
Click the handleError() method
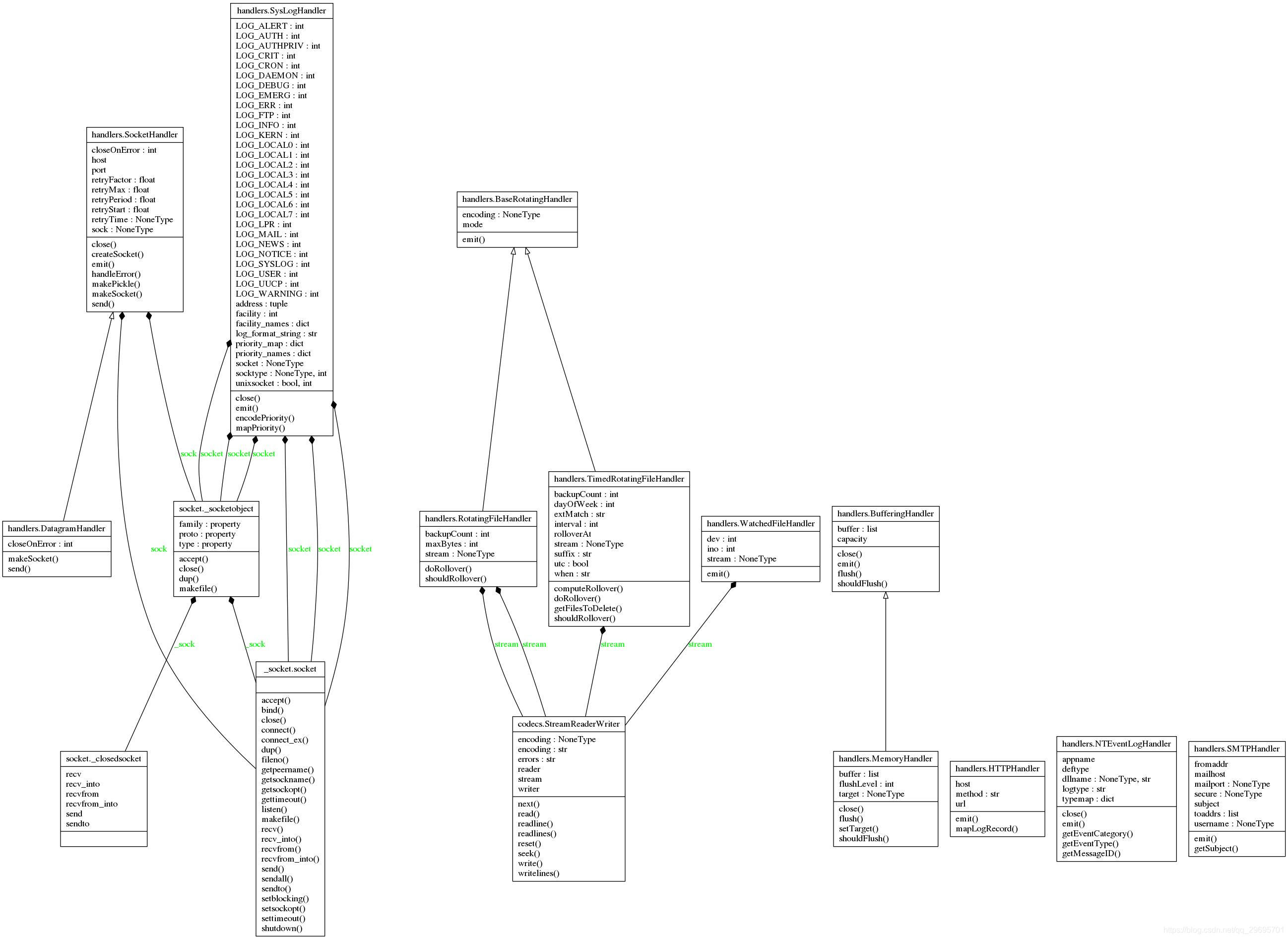pyautogui.click(x=117, y=274)
